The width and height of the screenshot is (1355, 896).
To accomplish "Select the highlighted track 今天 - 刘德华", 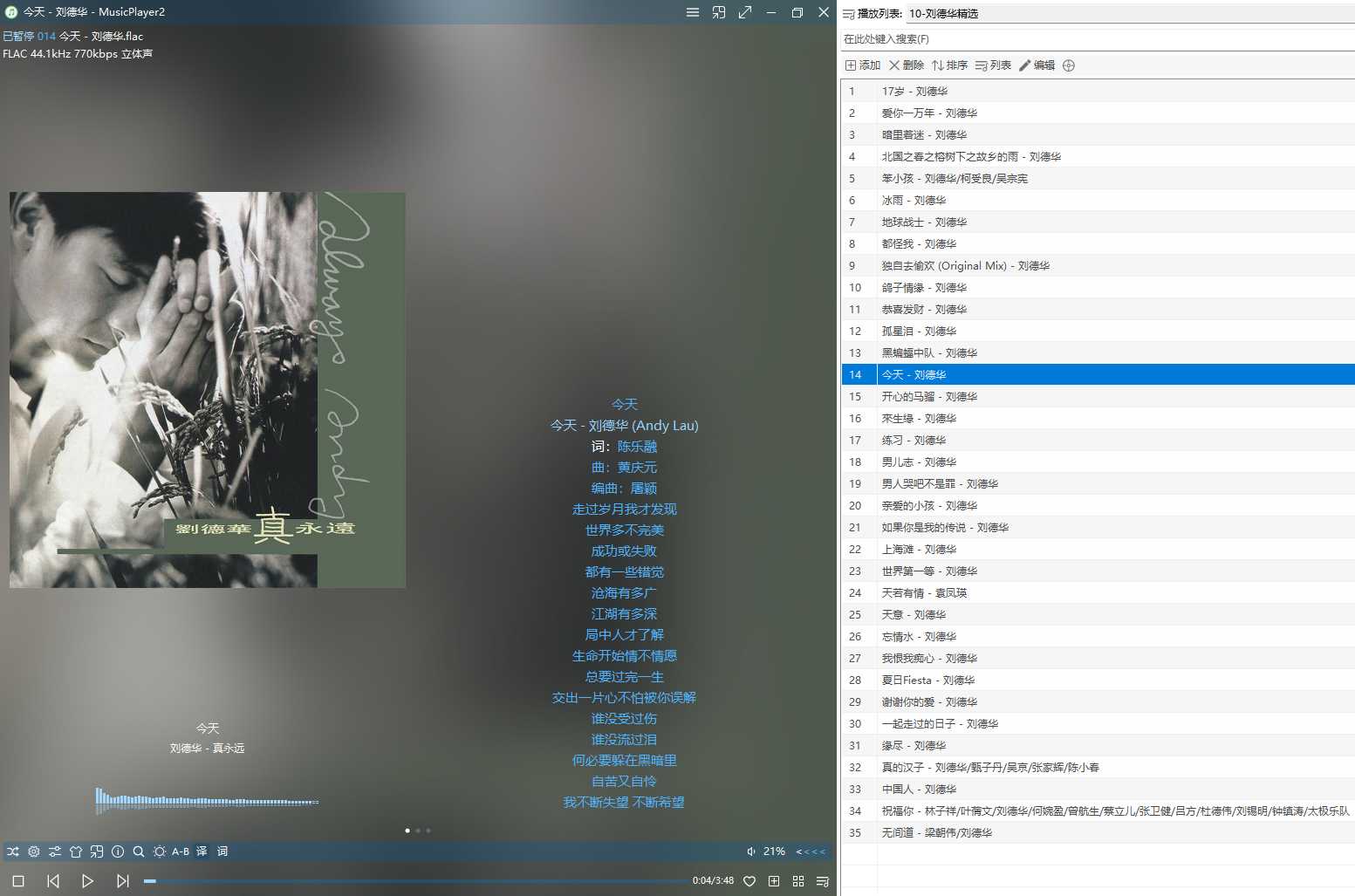I will 1098,374.
